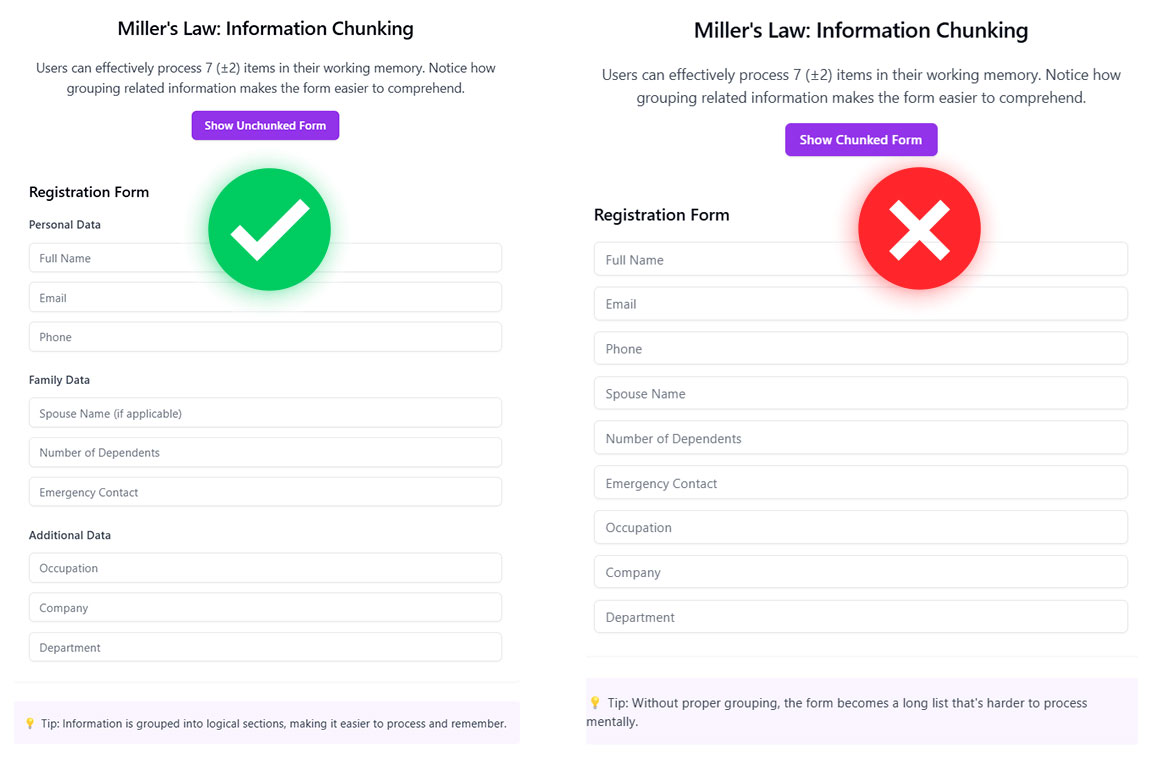Focus the Number of Dependents field under Family Data

265,453
